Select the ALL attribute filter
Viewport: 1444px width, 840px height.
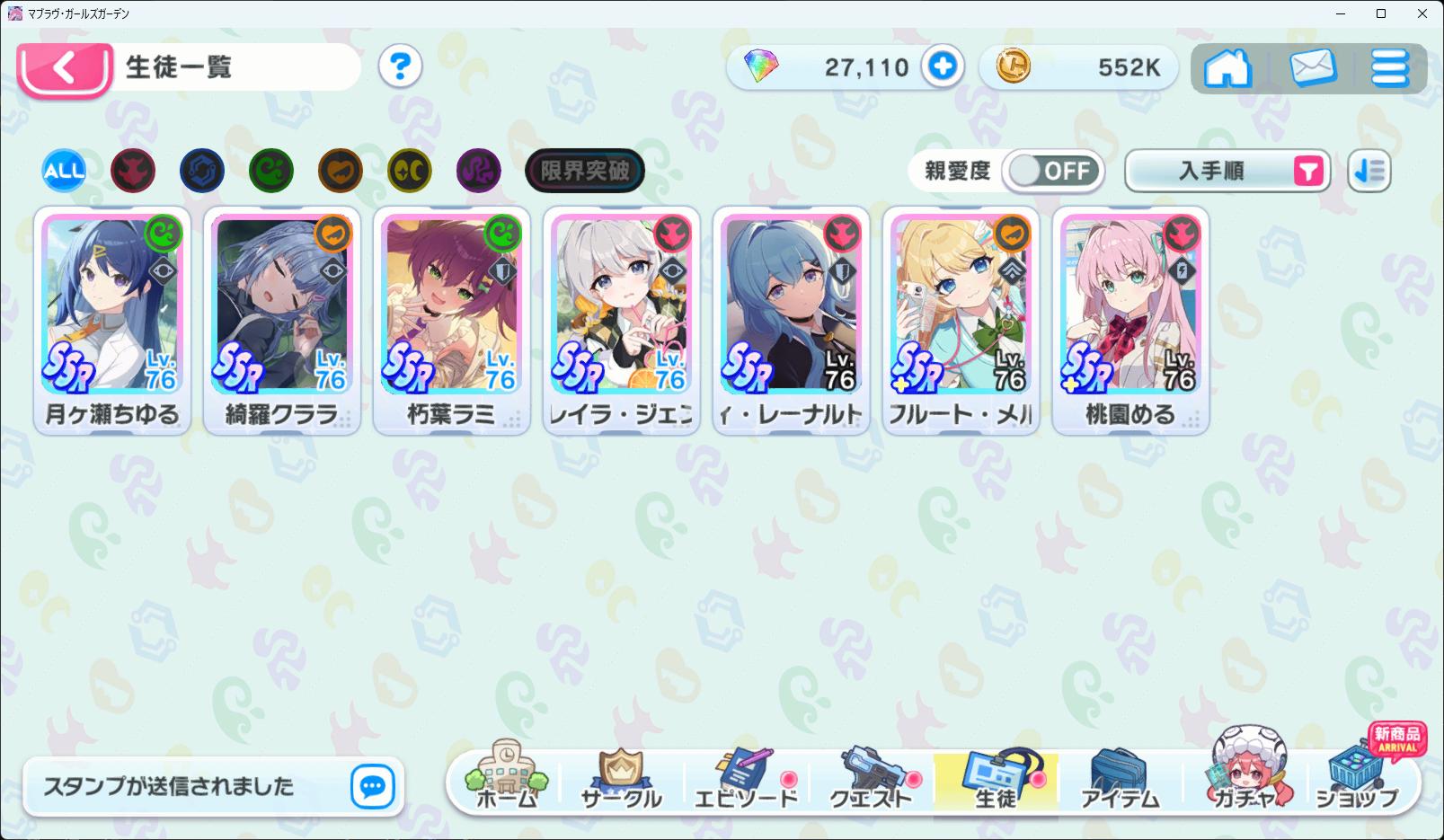point(64,171)
